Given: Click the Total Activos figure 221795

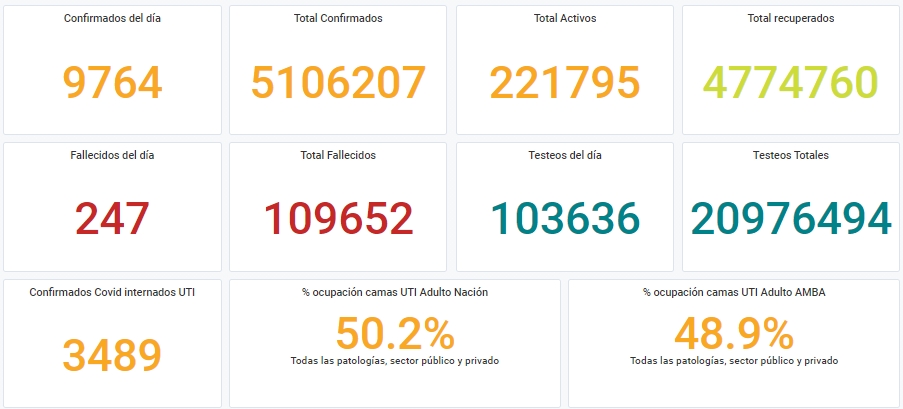Looking at the screenshot, I should (565, 82).
